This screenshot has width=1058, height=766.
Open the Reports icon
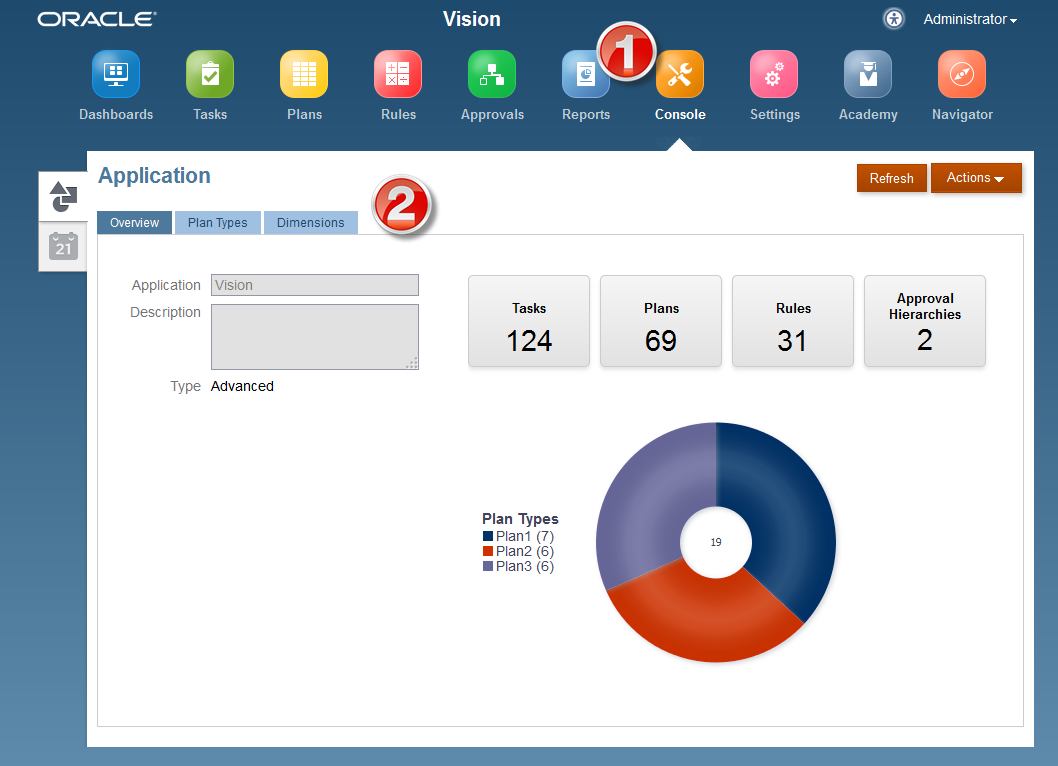pos(584,74)
